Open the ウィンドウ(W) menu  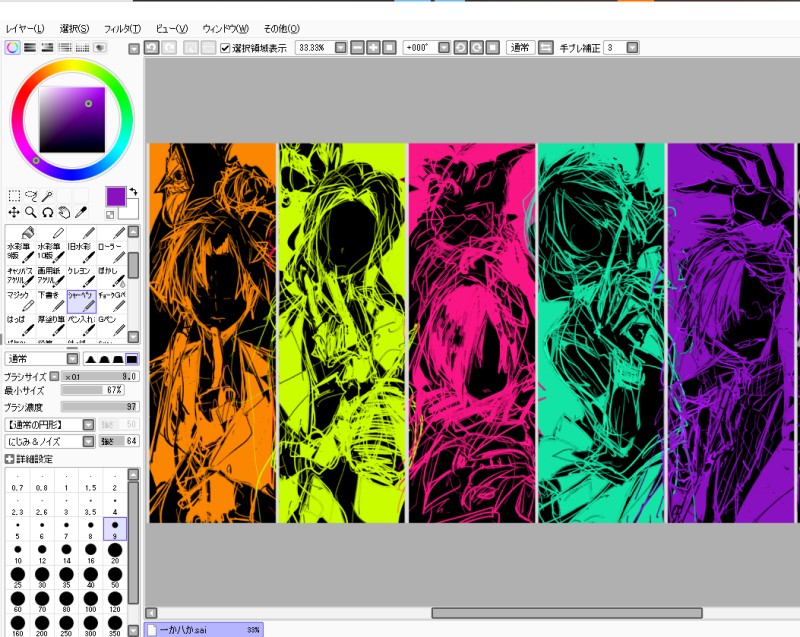pyautogui.click(x=226, y=29)
